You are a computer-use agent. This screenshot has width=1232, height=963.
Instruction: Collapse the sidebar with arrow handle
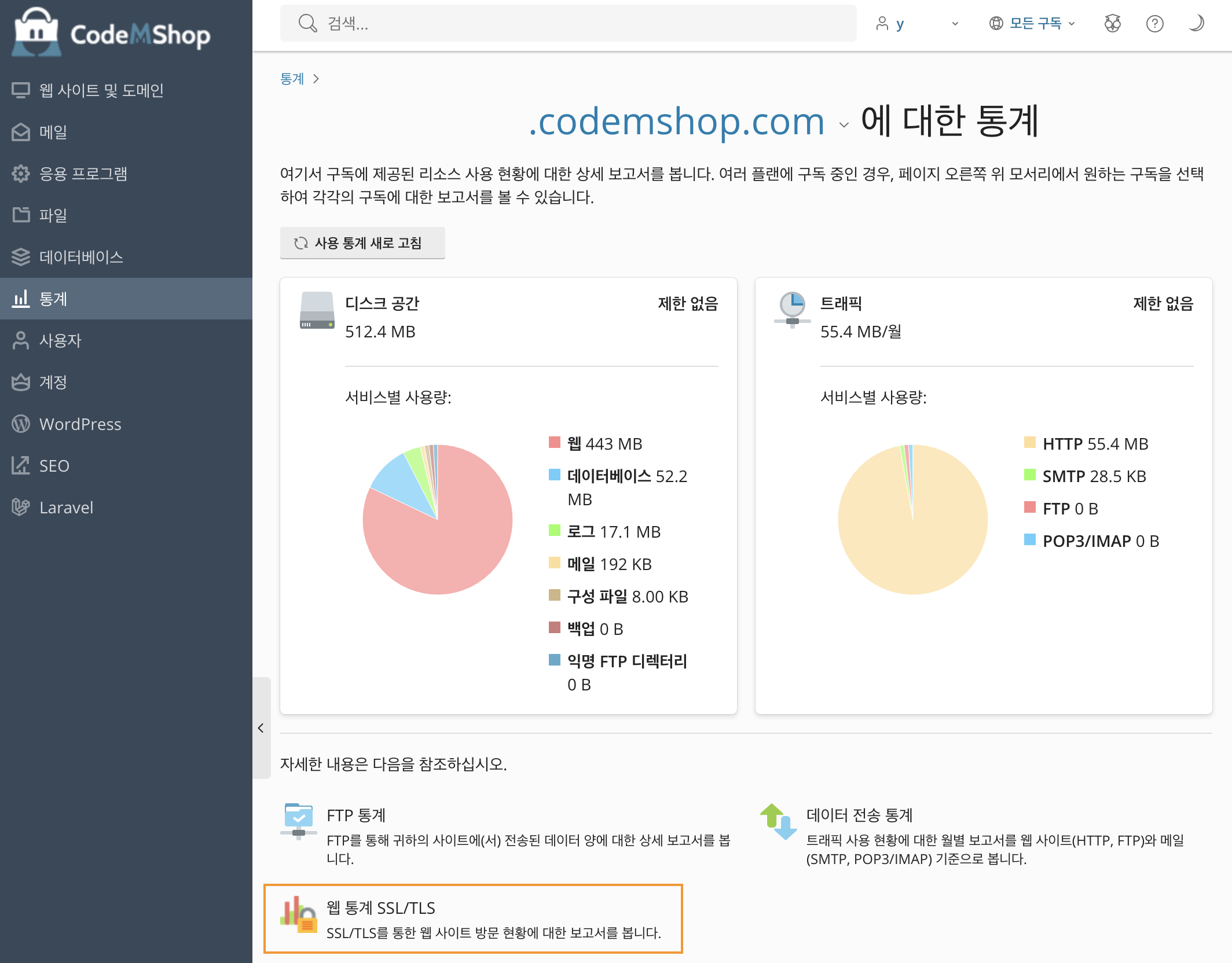pyautogui.click(x=261, y=728)
